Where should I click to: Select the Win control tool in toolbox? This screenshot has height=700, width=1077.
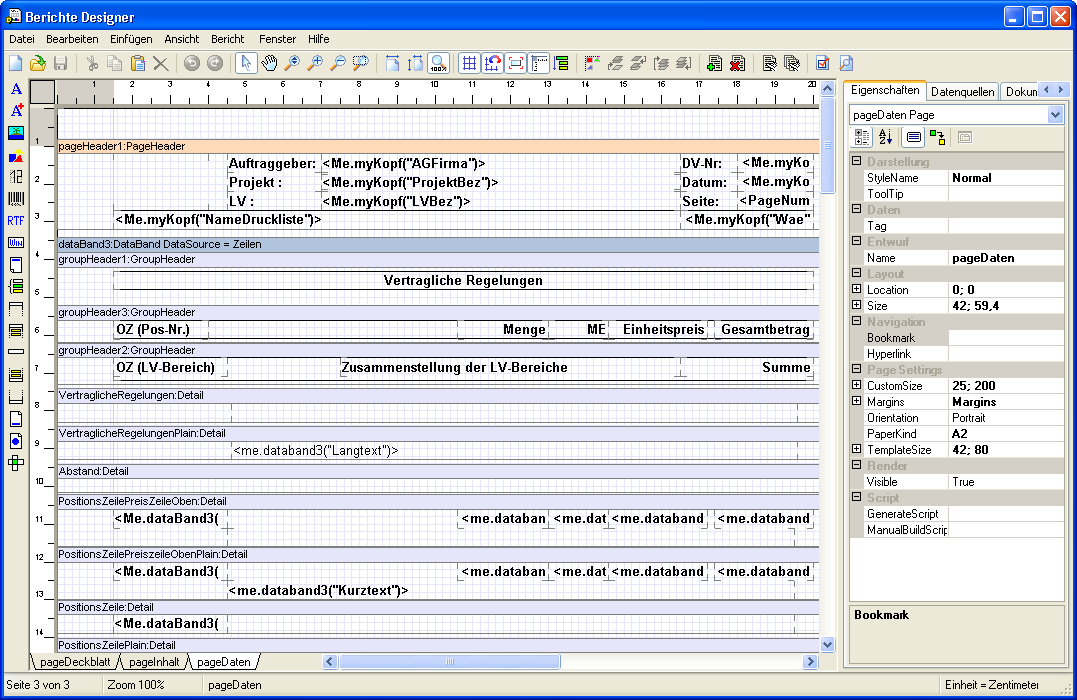16,242
